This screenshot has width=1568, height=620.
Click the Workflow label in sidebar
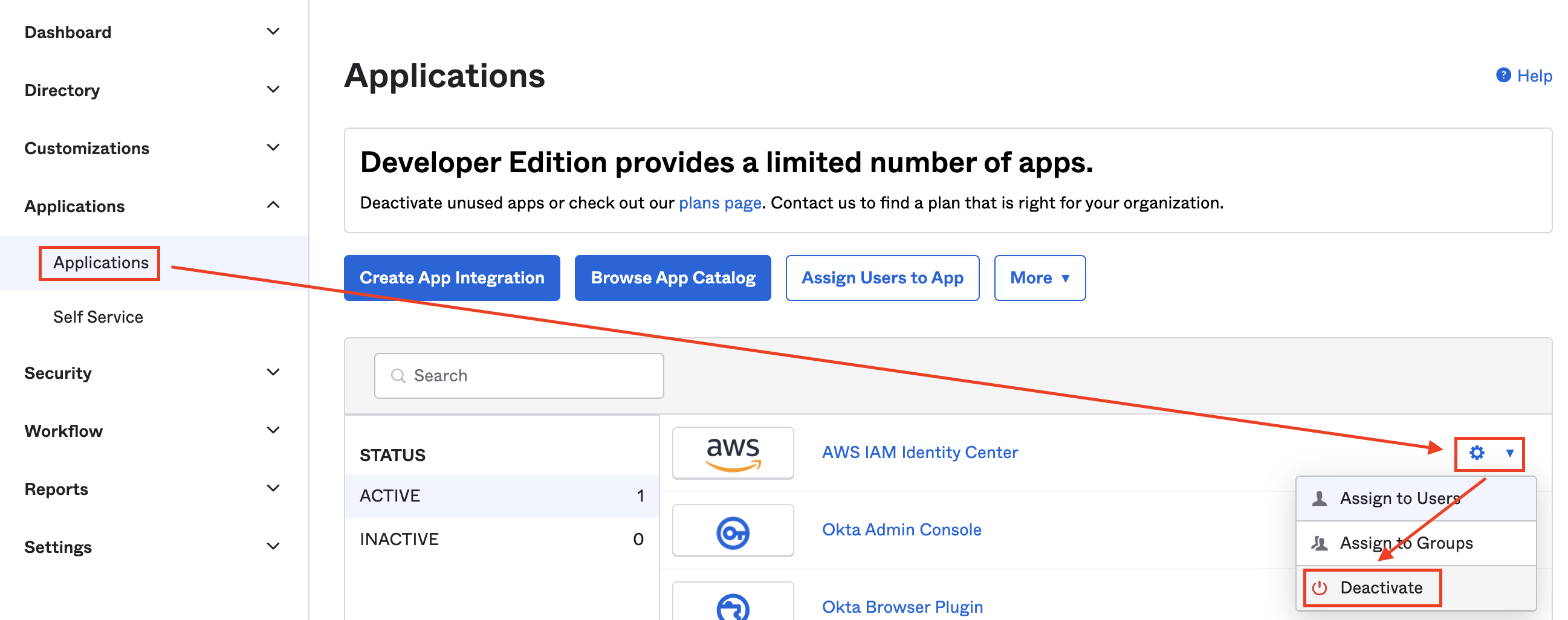(63, 431)
